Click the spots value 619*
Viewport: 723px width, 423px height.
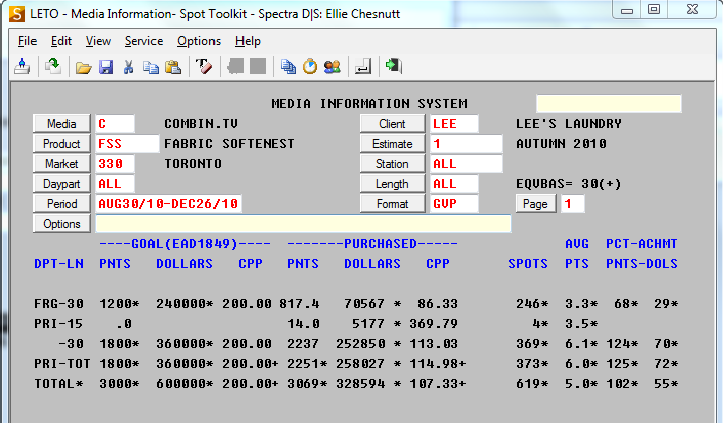(x=532, y=383)
